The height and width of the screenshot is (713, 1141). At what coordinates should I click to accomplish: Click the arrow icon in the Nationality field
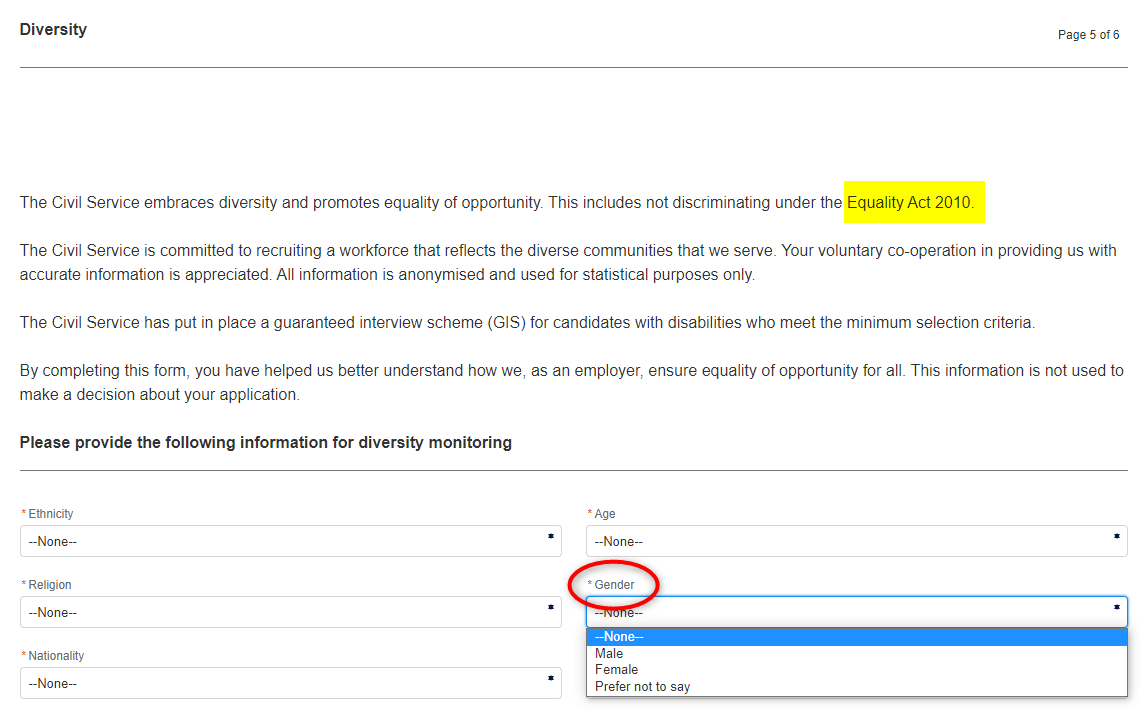(x=551, y=678)
